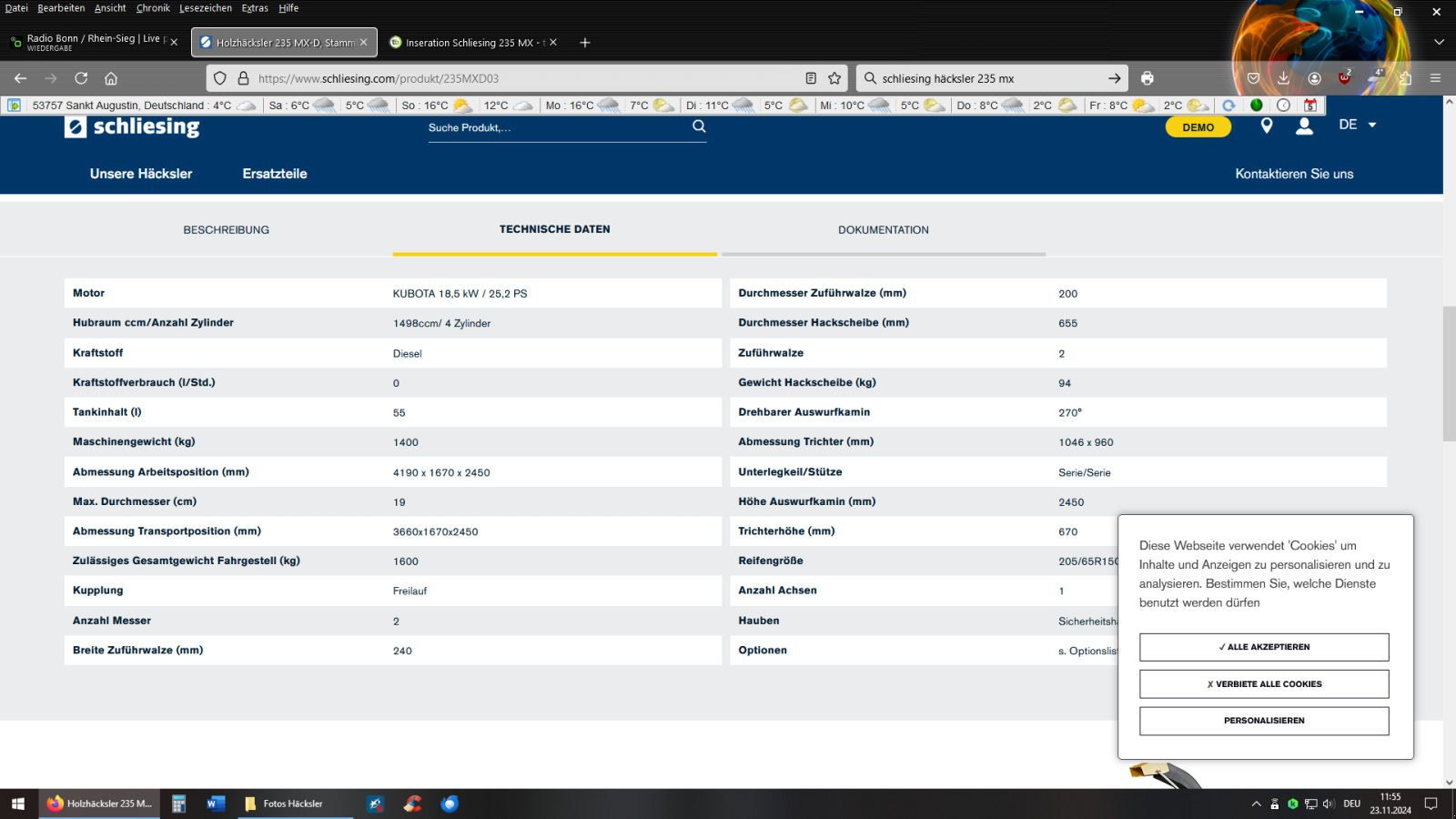The image size is (1456, 819).
Task: Open Kontaktieren Sie uns link
Action: click(x=1294, y=174)
